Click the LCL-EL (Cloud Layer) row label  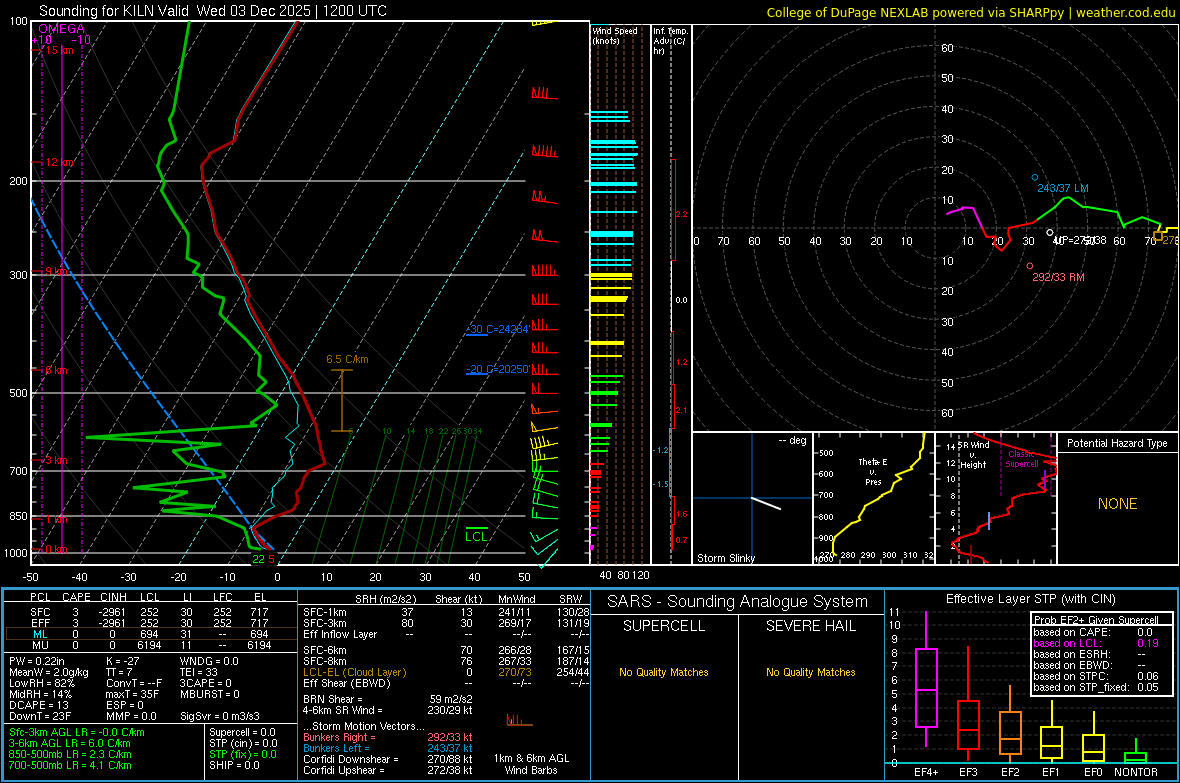click(x=354, y=672)
